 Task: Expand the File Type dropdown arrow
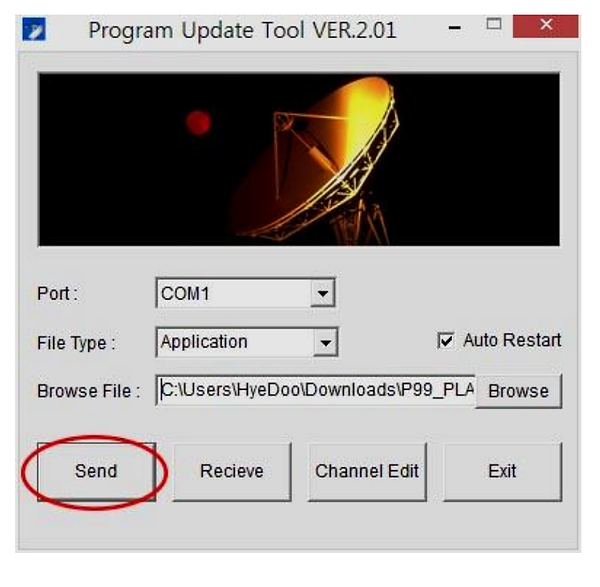tap(325, 342)
